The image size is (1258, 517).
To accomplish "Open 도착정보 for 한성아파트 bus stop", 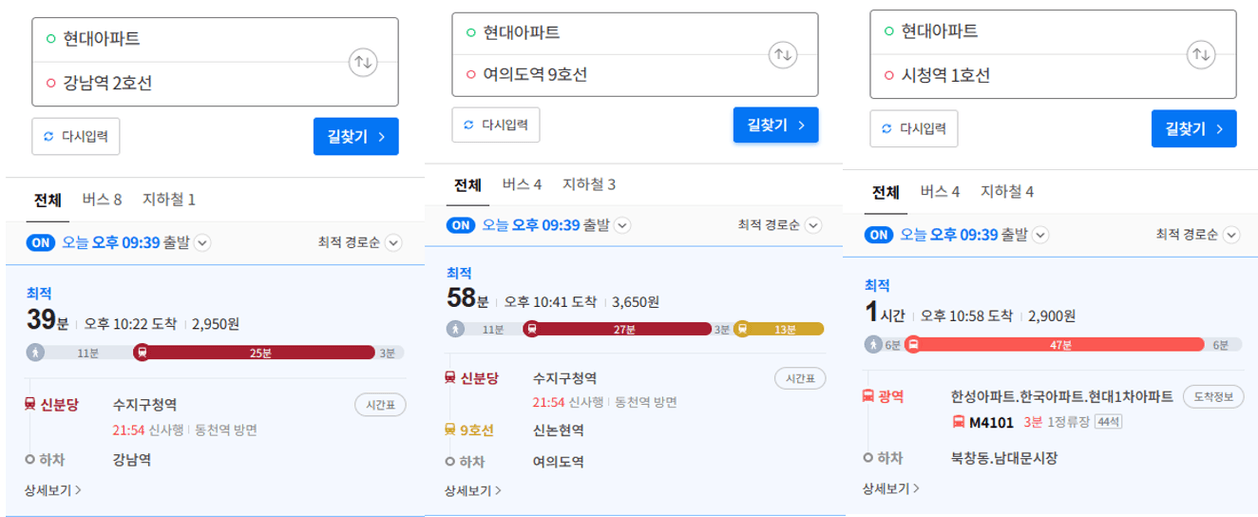I will (1213, 397).
